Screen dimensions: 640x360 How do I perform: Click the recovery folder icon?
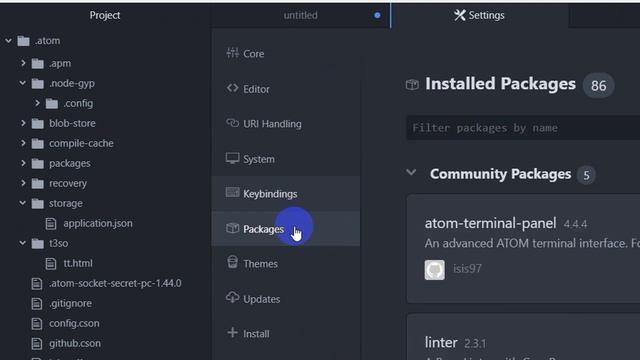coord(38,183)
